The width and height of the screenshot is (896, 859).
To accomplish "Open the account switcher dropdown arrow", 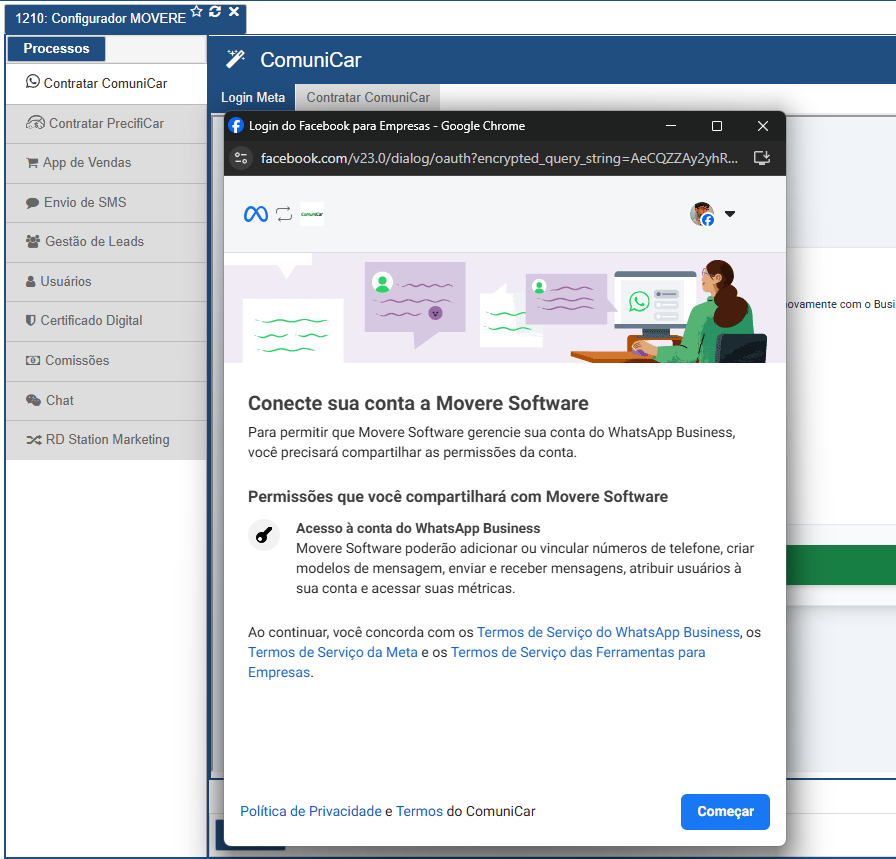I will pos(730,214).
